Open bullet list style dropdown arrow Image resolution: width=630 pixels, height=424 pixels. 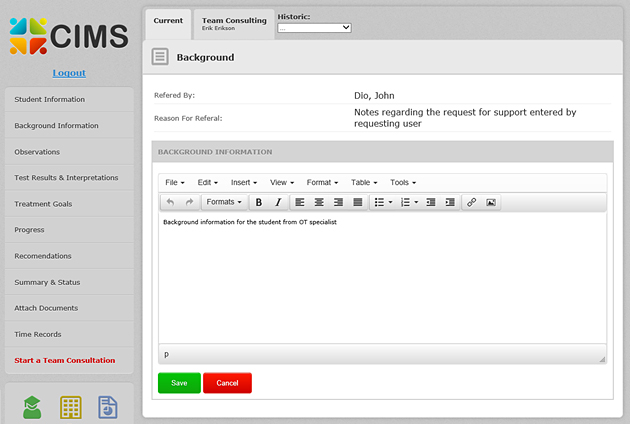point(390,202)
